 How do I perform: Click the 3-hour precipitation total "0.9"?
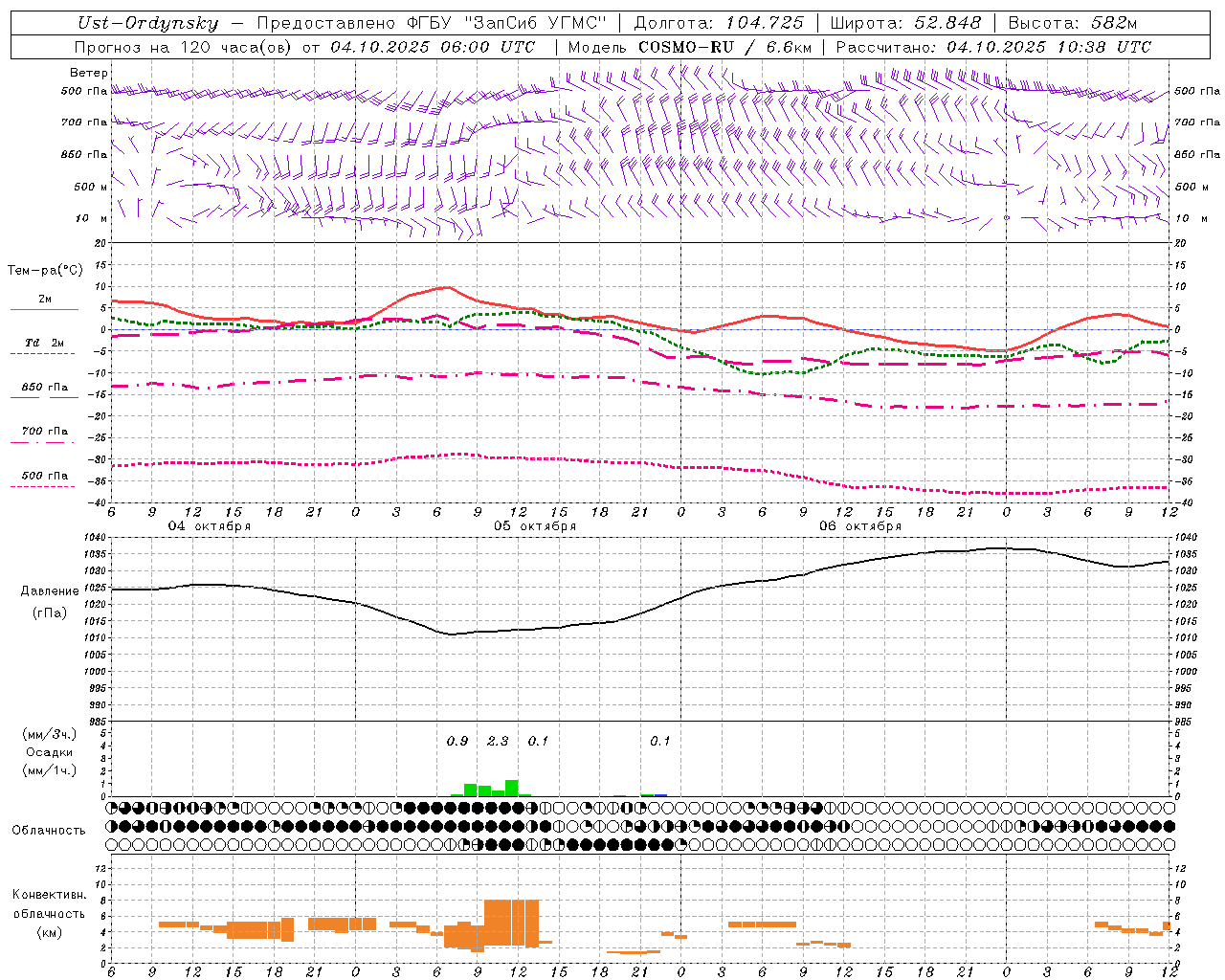point(457,742)
